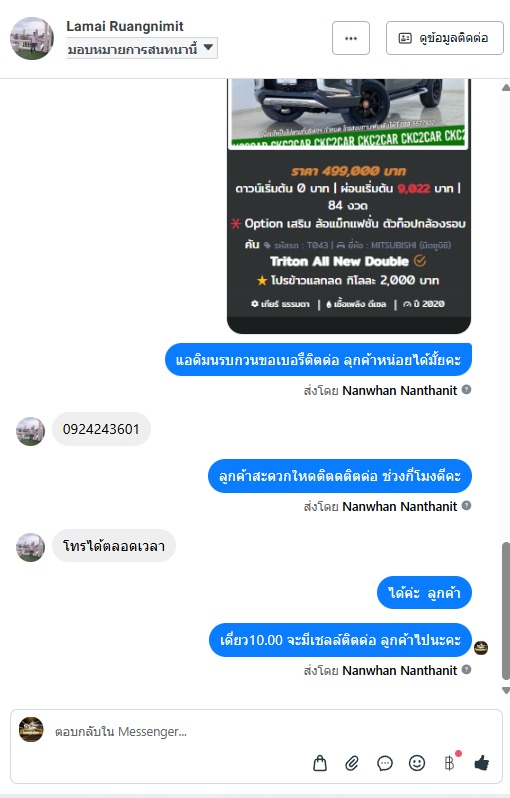Click the chat scrollbar thumb
Viewport: 510px width, 798px height.
(x=505, y=611)
